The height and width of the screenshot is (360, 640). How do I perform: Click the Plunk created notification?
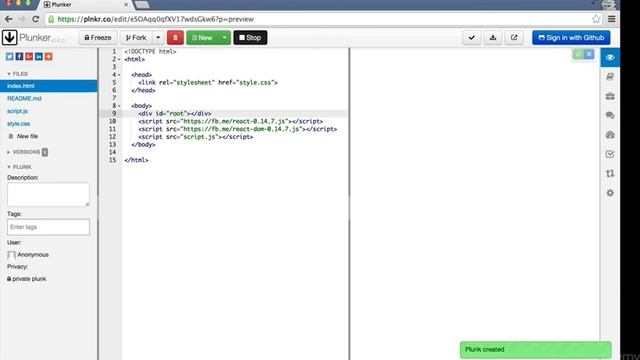point(536,350)
